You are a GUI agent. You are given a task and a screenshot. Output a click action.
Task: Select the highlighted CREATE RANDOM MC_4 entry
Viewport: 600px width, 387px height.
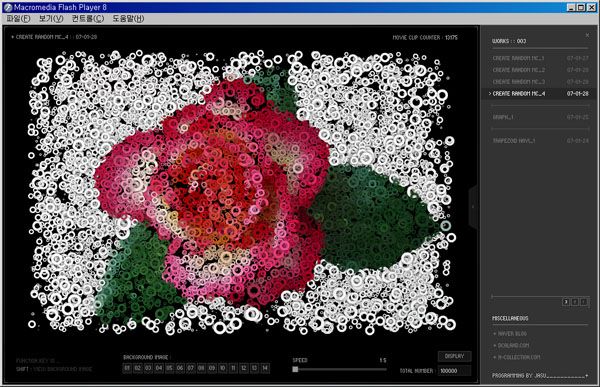click(538, 93)
